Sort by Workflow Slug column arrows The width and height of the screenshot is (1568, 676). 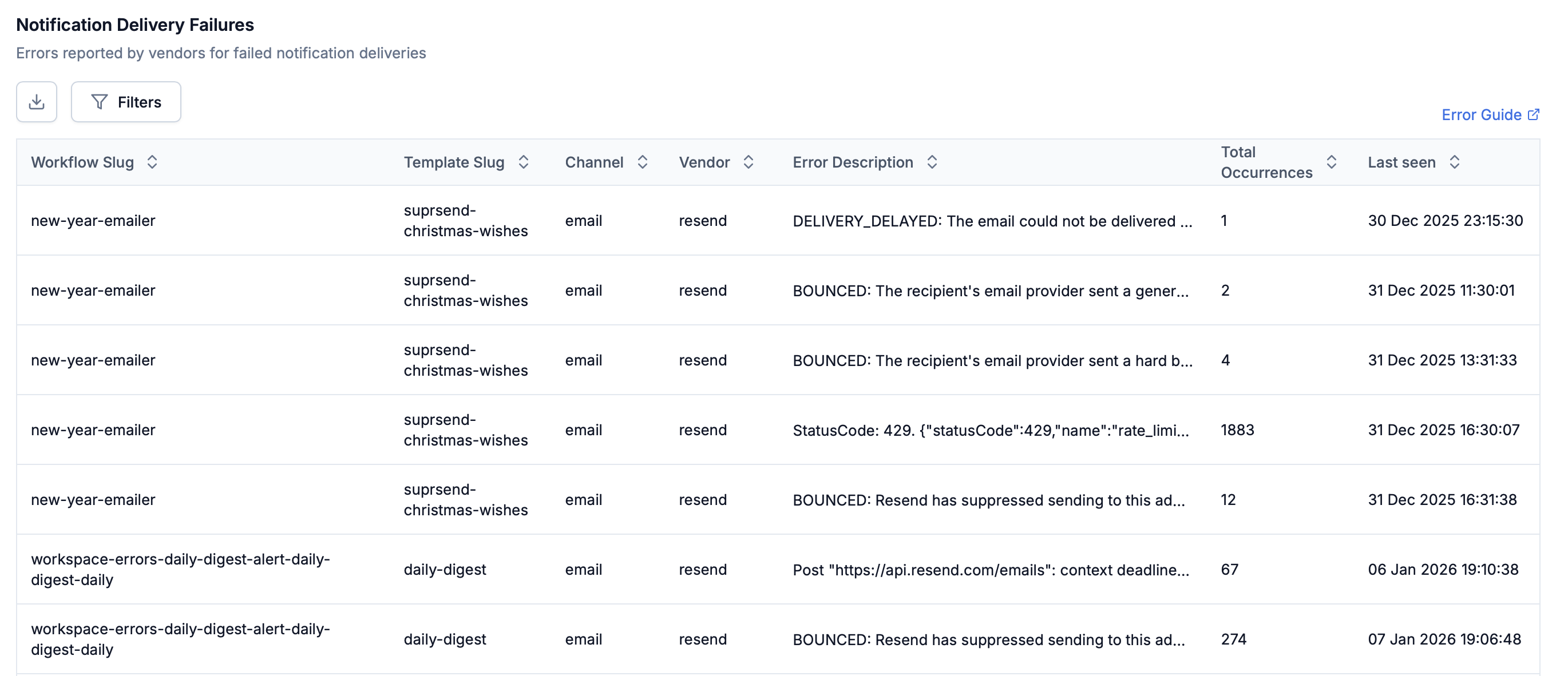click(x=152, y=162)
